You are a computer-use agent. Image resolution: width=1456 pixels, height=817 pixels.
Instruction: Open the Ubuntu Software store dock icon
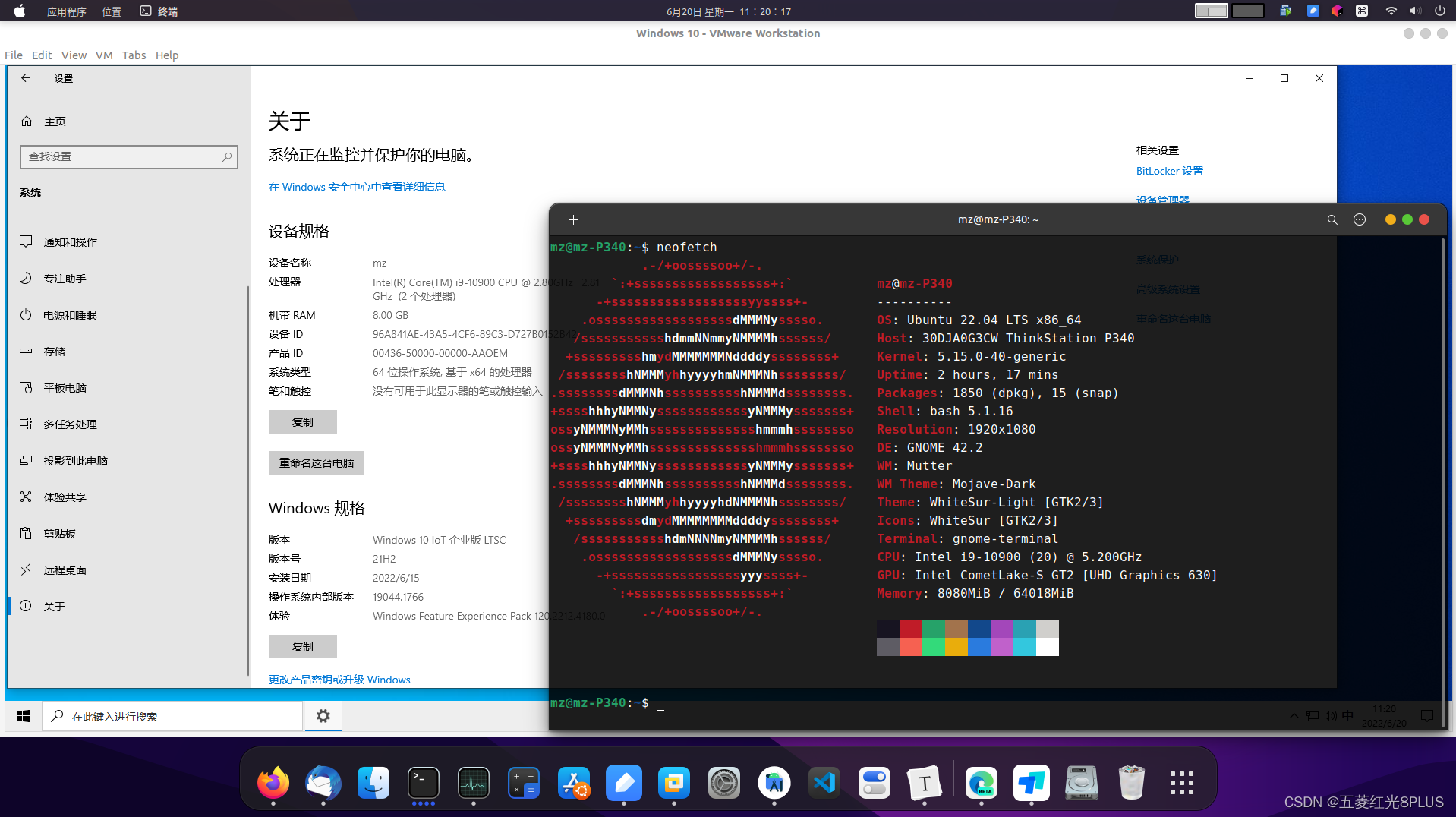574,782
